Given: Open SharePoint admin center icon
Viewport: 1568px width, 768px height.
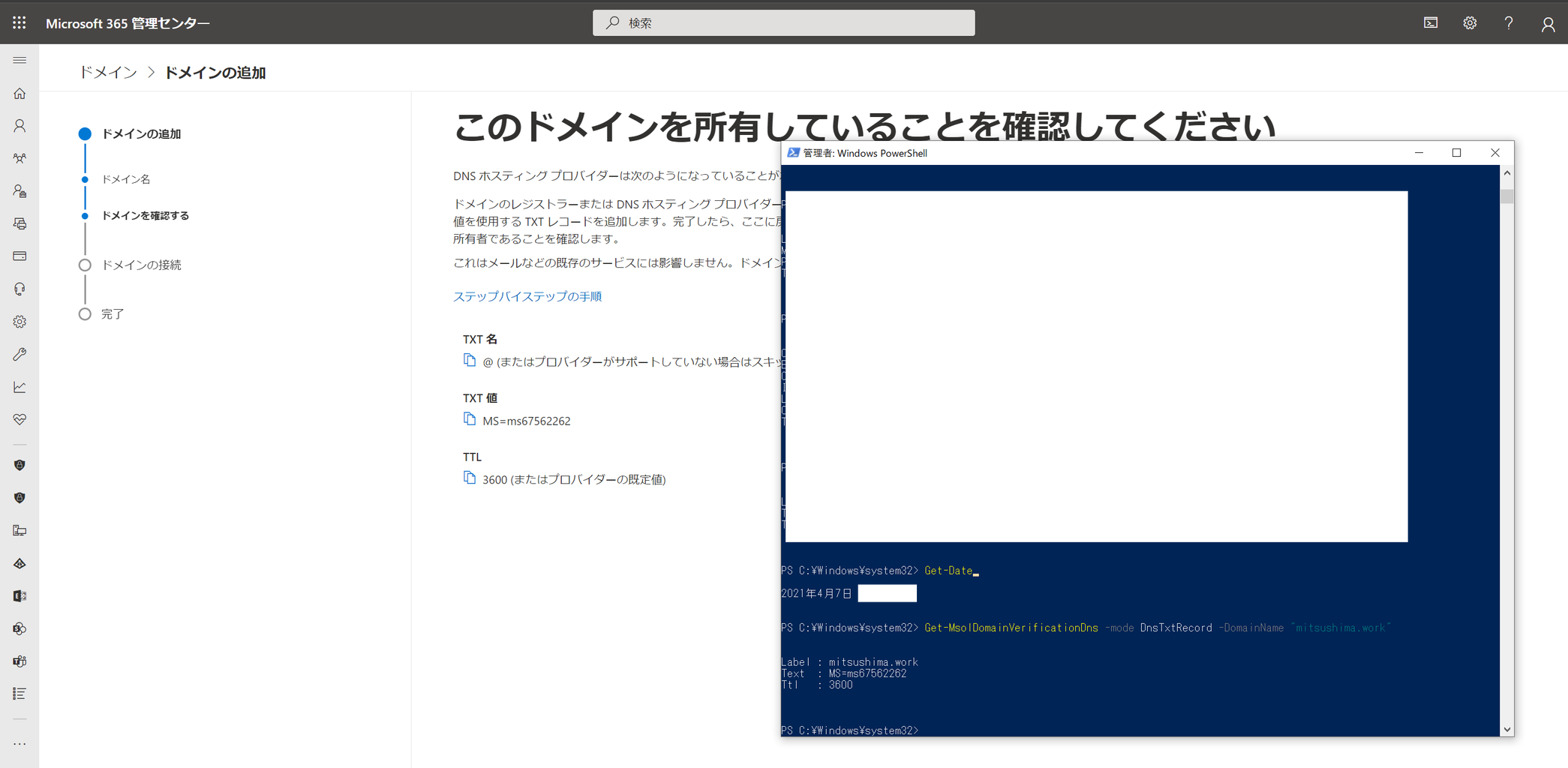Looking at the screenshot, I should click(20, 628).
